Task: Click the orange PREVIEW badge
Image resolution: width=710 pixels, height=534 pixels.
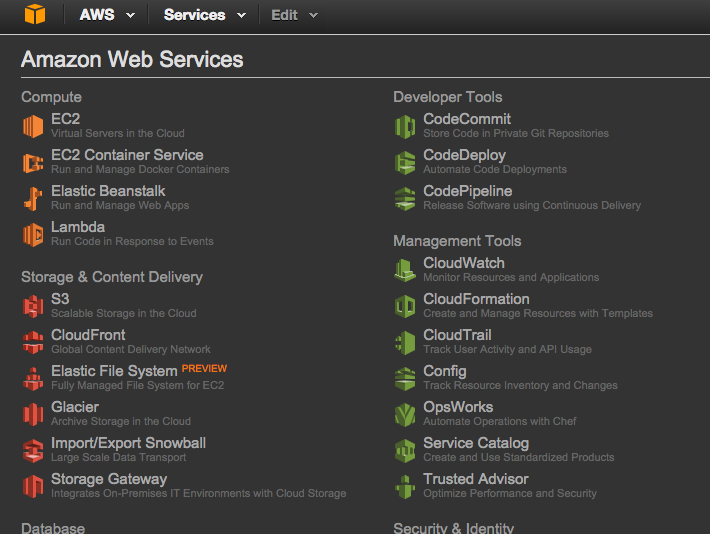Action: point(204,368)
